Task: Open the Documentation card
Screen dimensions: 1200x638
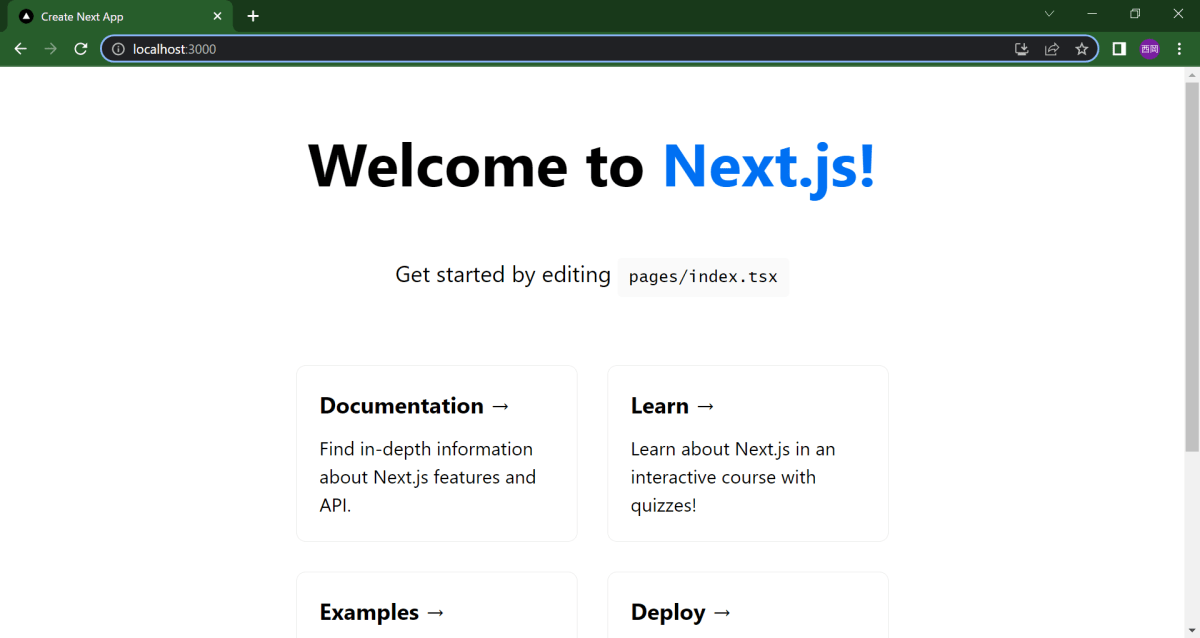Action: (437, 453)
